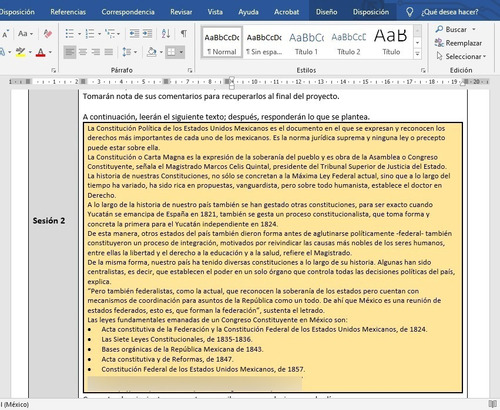Open the Correspondencia tab
This screenshot has width=500, height=410.
pos(128,12)
